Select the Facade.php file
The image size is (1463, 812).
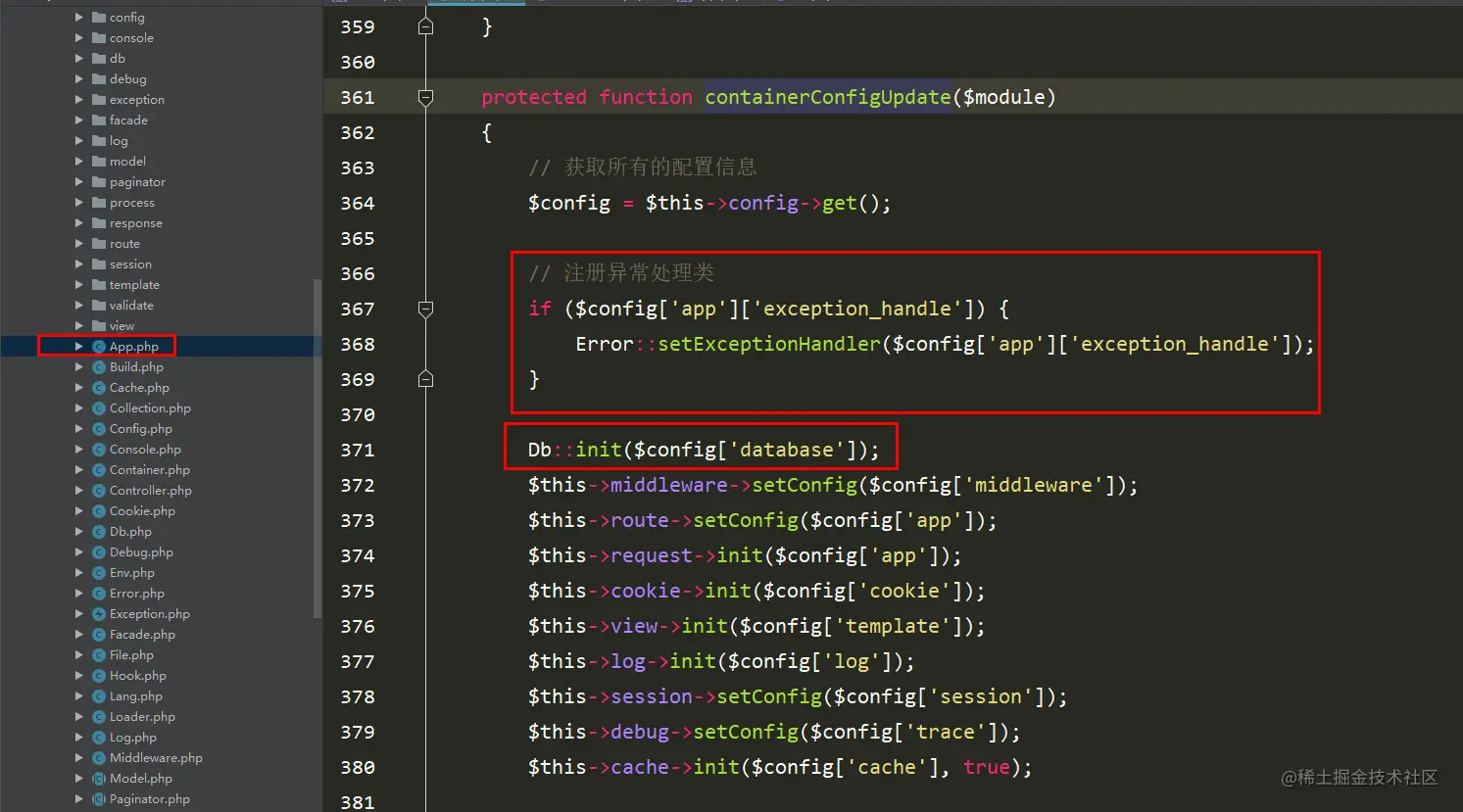click(x=142, y=635)
